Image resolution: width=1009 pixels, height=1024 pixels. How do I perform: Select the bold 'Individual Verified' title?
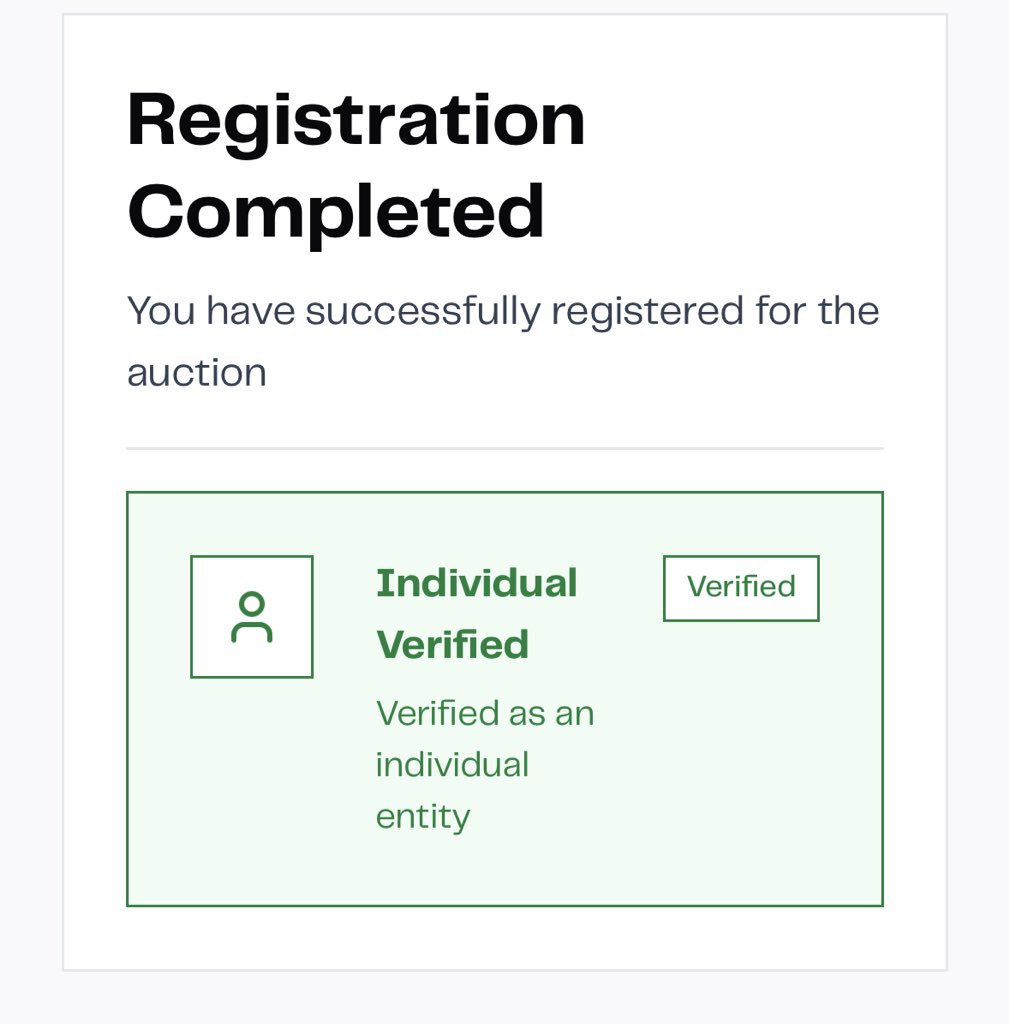[476, 614]
